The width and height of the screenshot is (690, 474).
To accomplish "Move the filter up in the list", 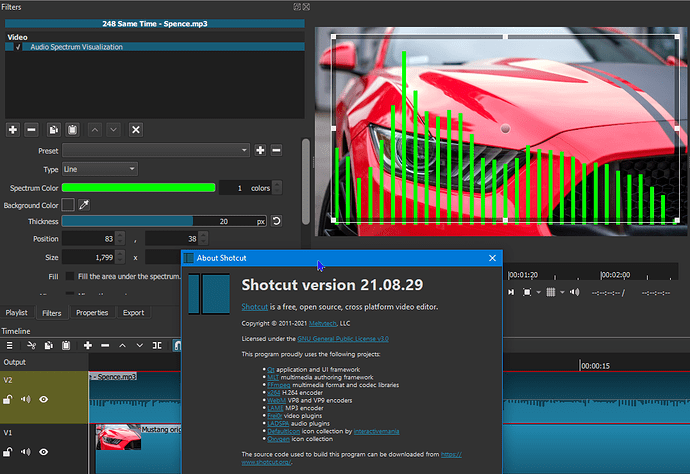I will 95,130.
